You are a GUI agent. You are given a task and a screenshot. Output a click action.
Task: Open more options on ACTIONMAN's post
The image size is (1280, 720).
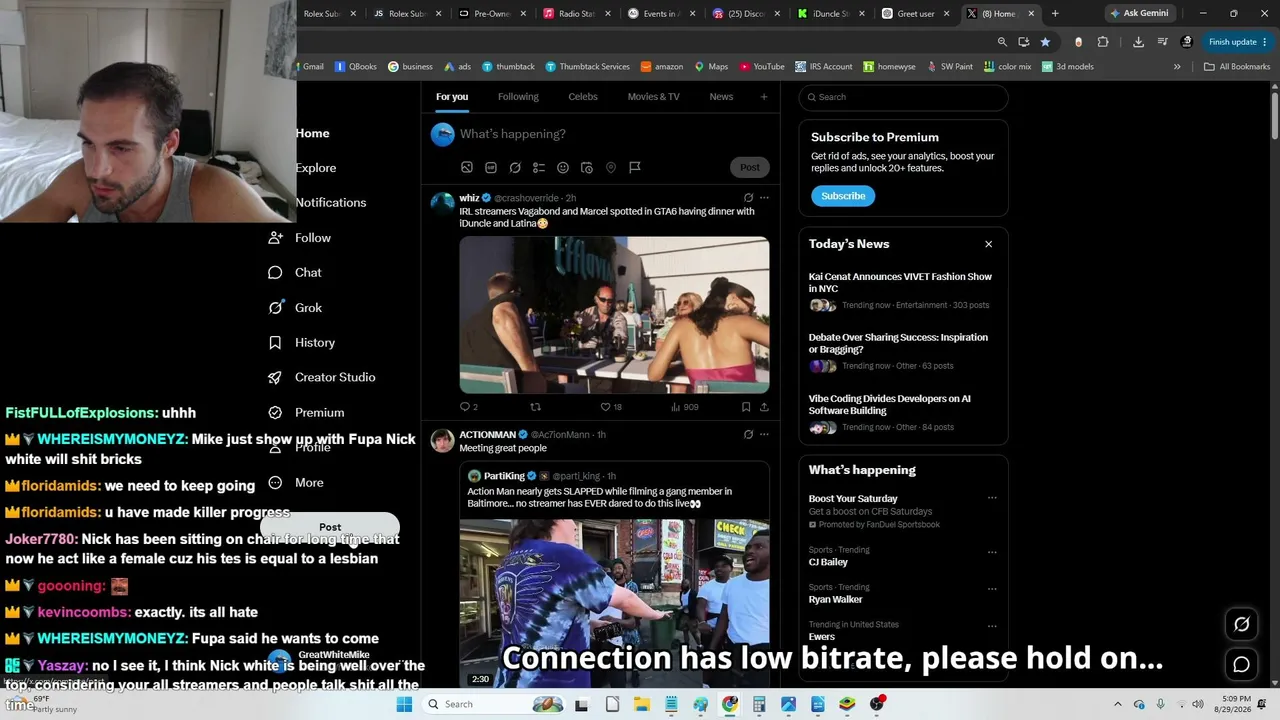pyautogui.click(x=764, y=435)
